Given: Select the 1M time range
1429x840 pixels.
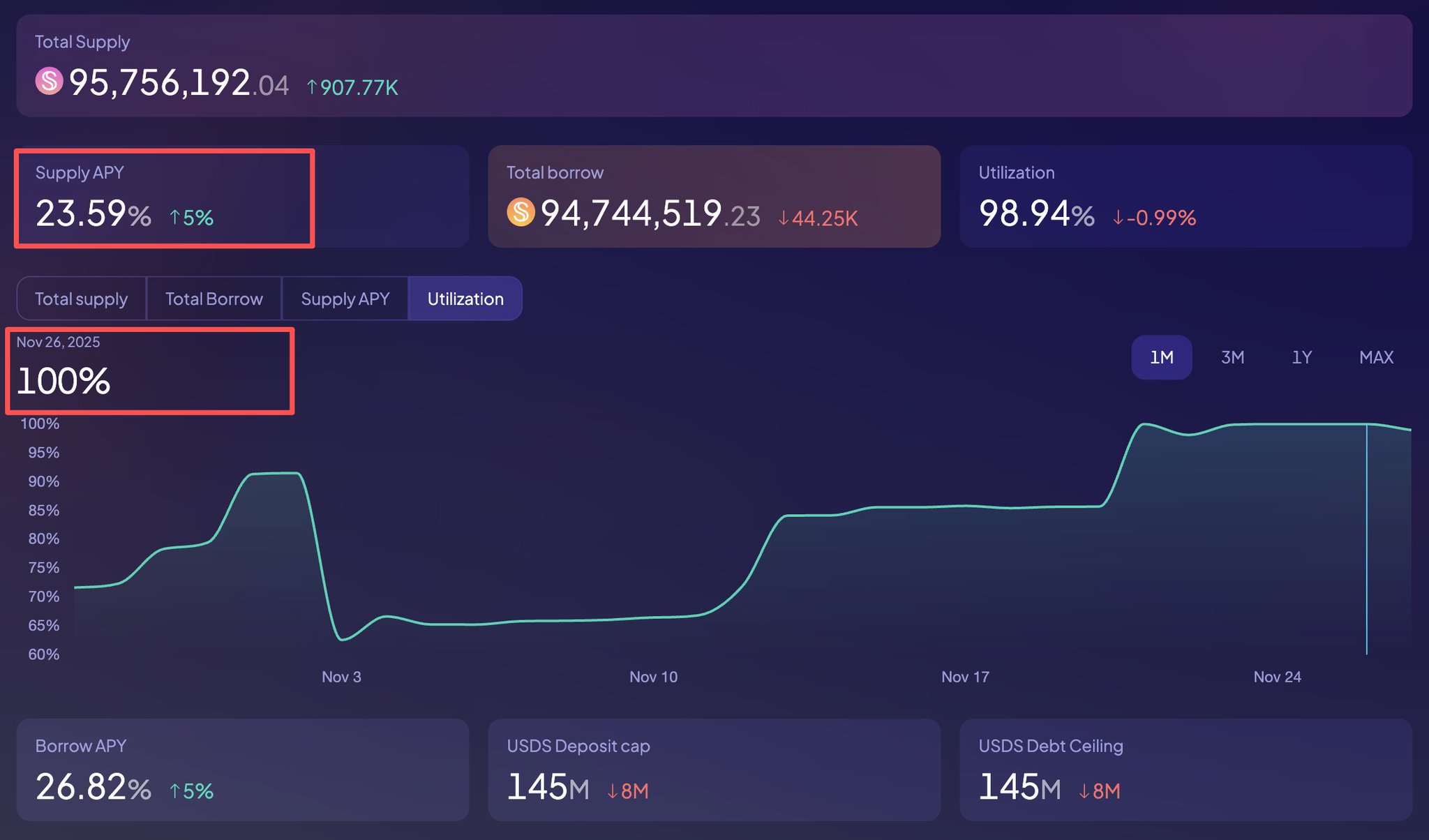Looking at the screenshot, I should coord(1161,357).
